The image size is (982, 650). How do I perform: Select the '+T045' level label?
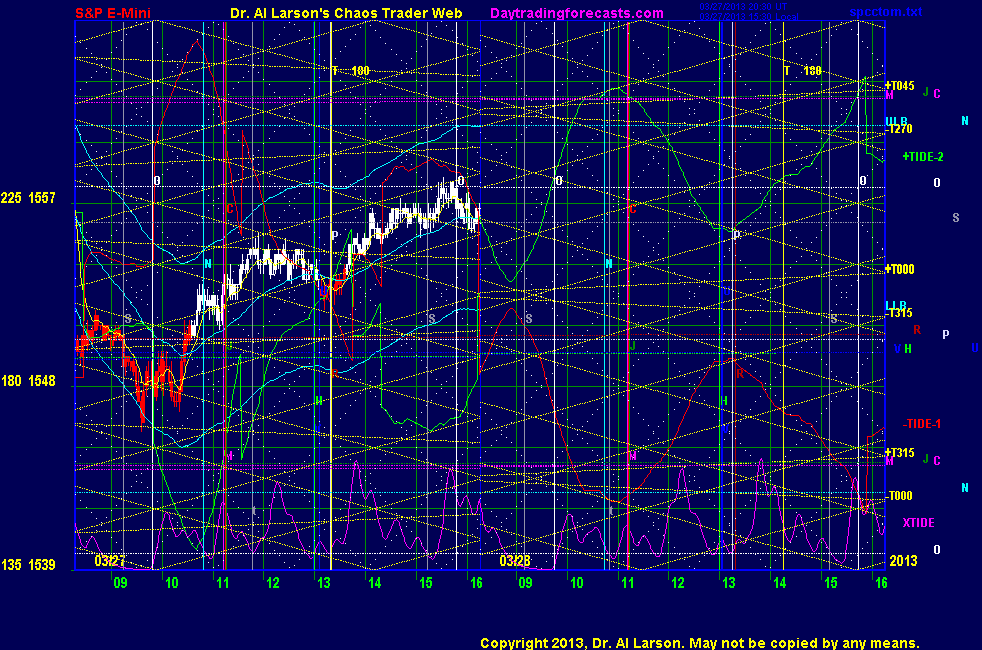[x=900, y=86]
